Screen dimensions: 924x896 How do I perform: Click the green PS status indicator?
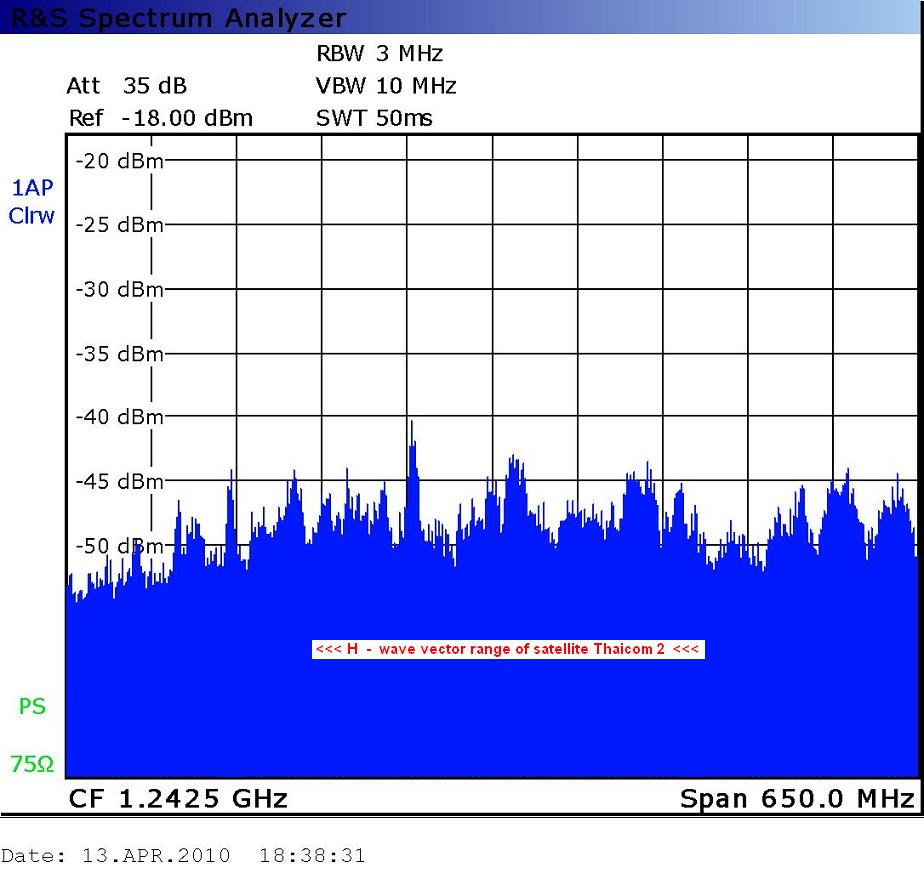pyautogui.click(x=32, y=707)
